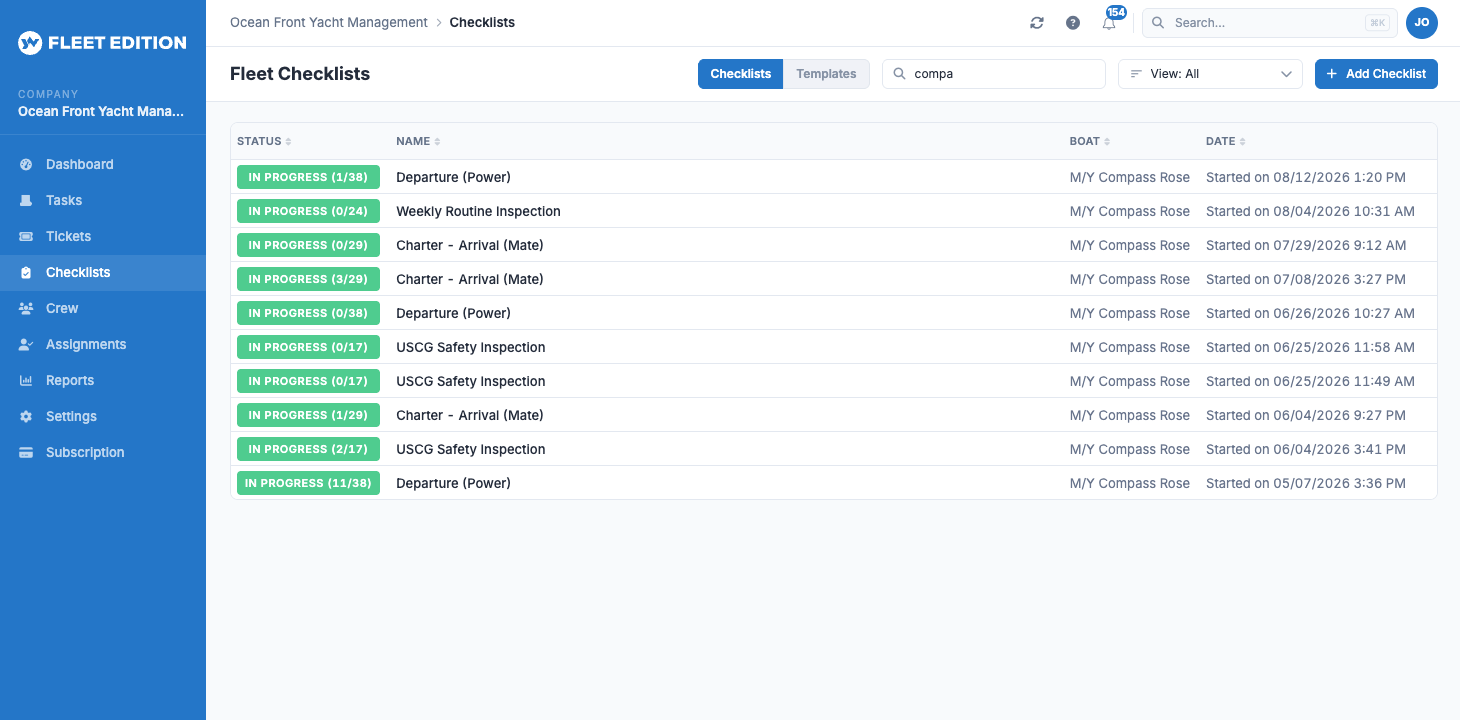Open the Subscription card icon
The height and width of the screenshot is (720, 1460).
pos(26,452)
